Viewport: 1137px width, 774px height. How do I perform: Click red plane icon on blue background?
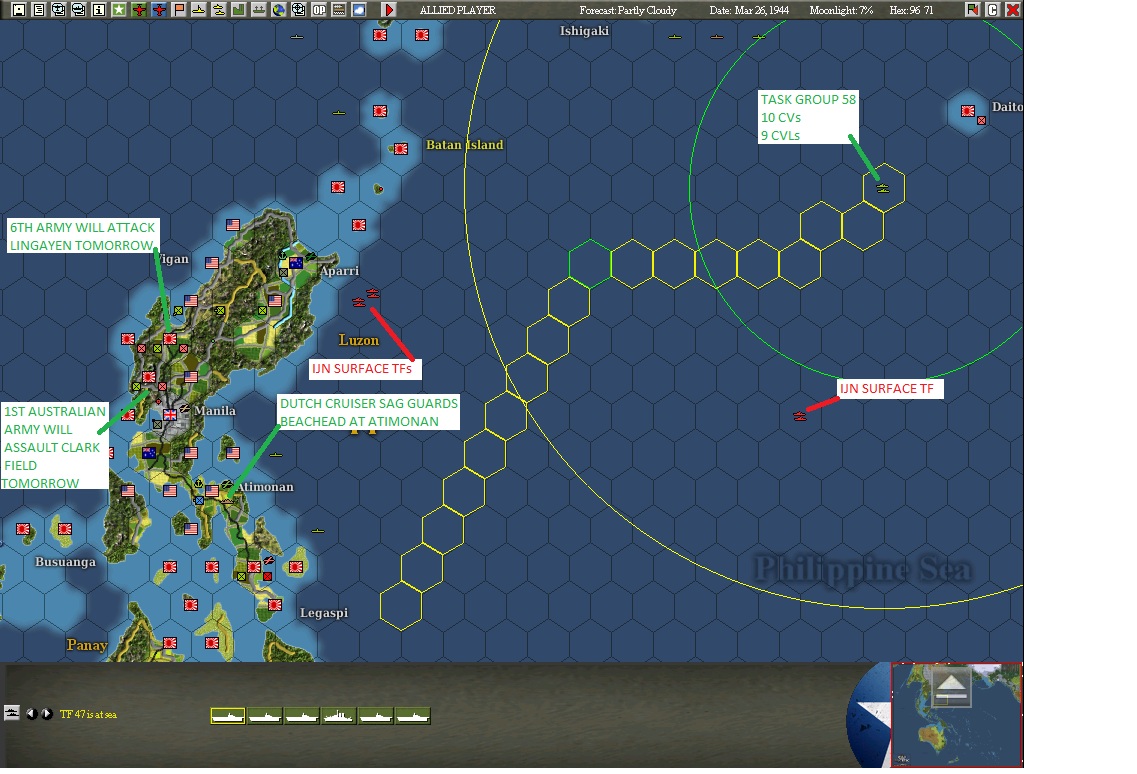[x=159, y=9]
